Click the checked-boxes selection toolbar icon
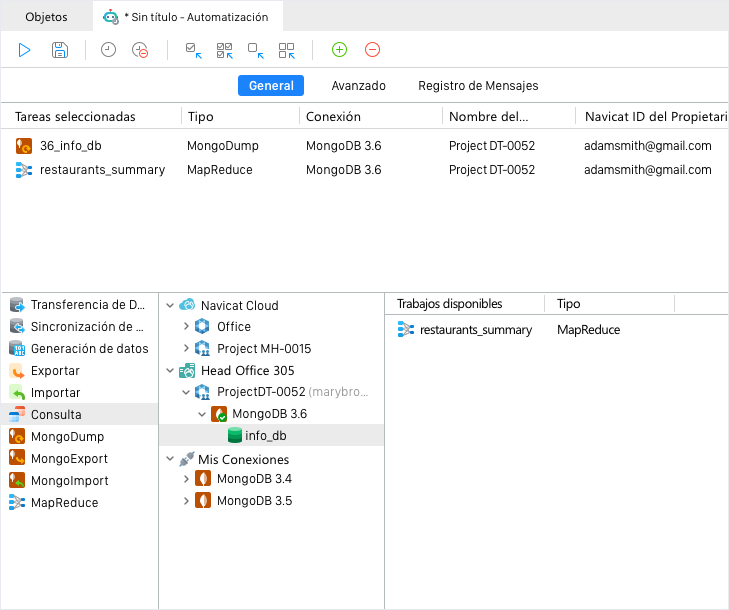This screenshot has height=610, width=729. click(225, 49)
